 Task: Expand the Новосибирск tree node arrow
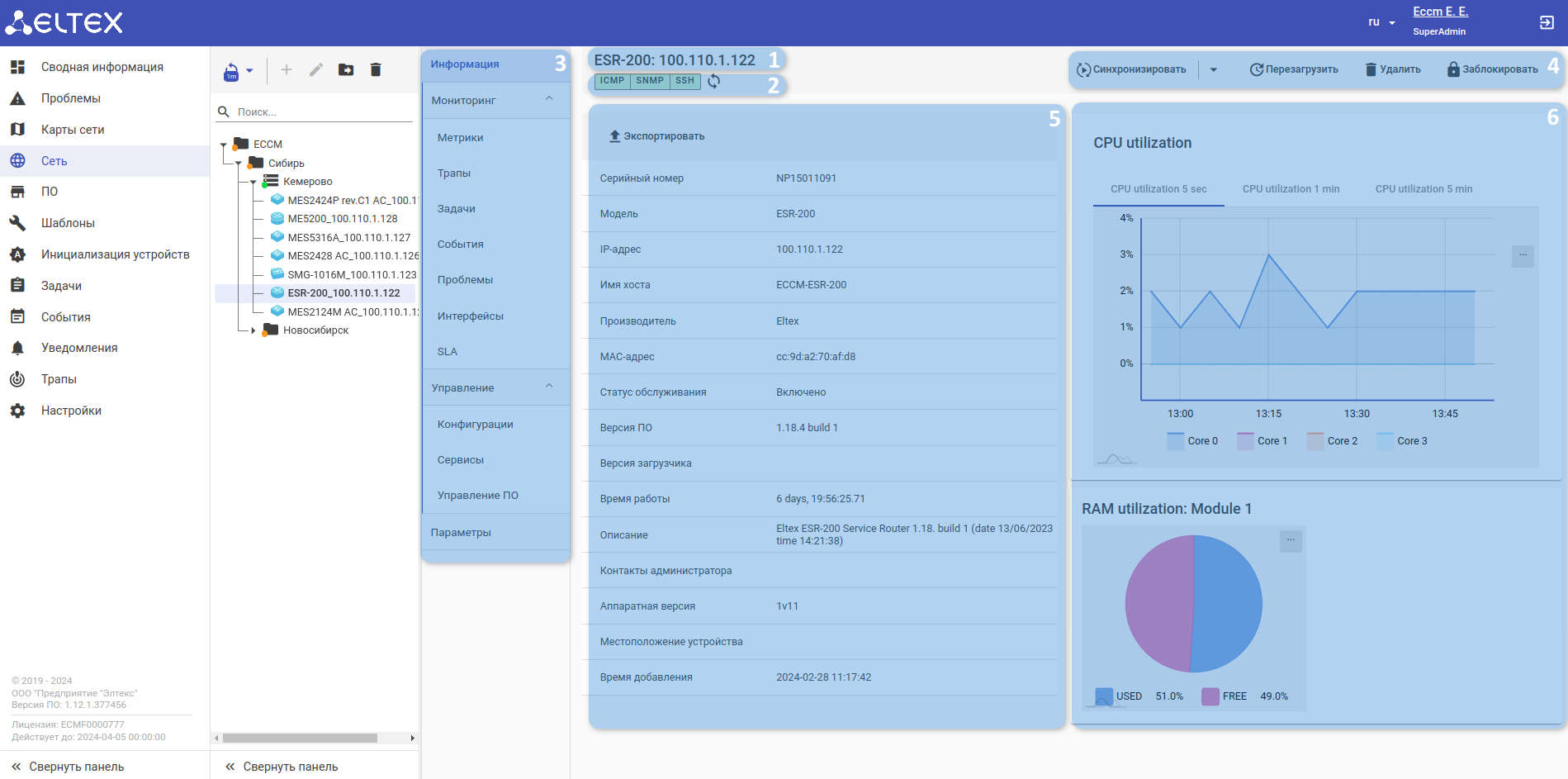[253, 330]
